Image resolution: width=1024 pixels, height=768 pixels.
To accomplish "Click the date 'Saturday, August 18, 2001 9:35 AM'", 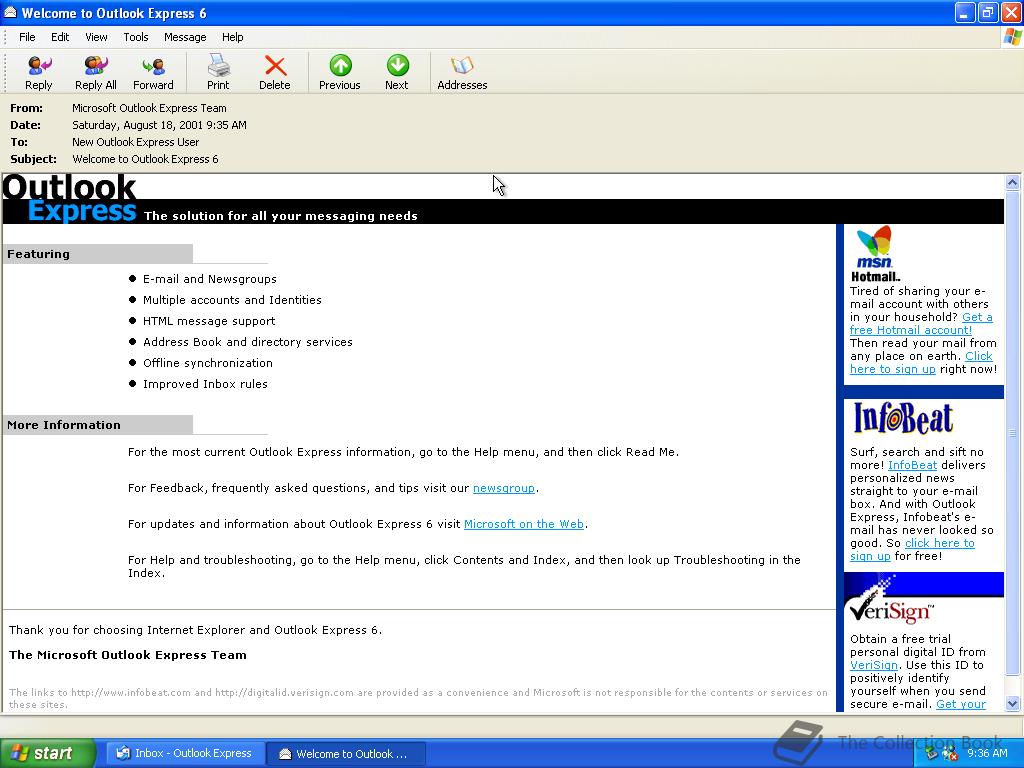I will (159, 125).
